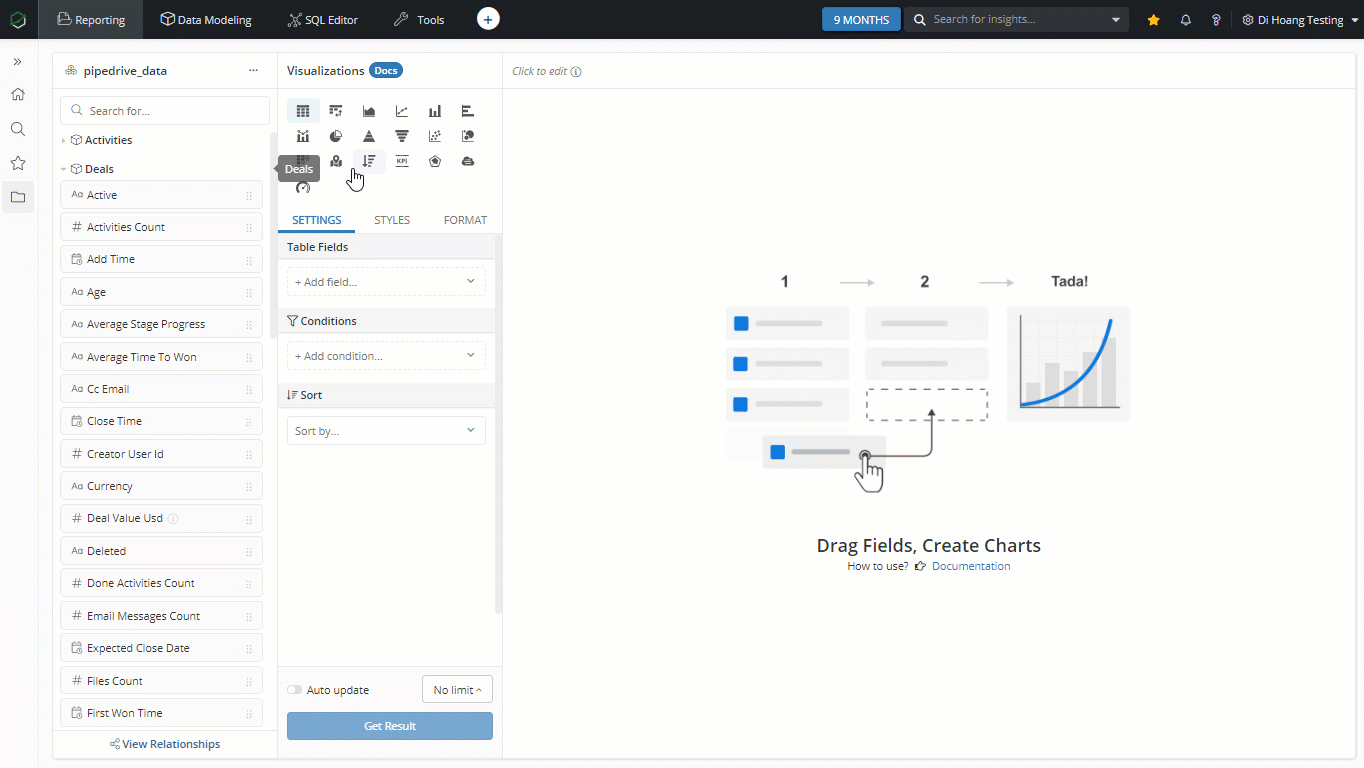Switch to the STYLES tab
The image size is (1364, 768).
tap(392, 220)
